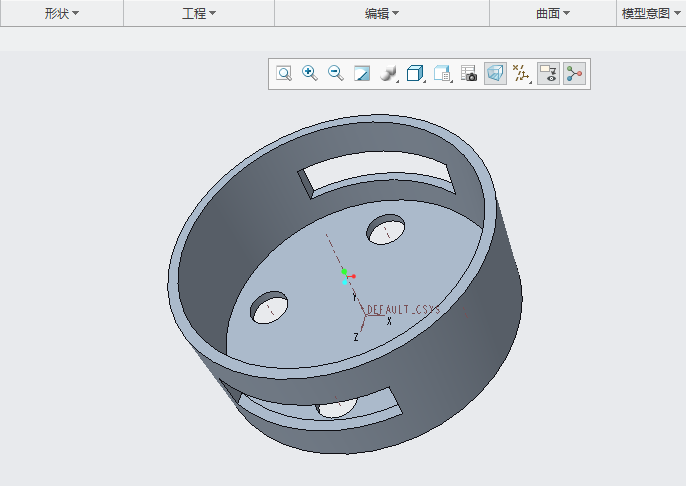Toggle the datum display filters
686x486 pixels.
pyautogui.click(x=521, y=74)
